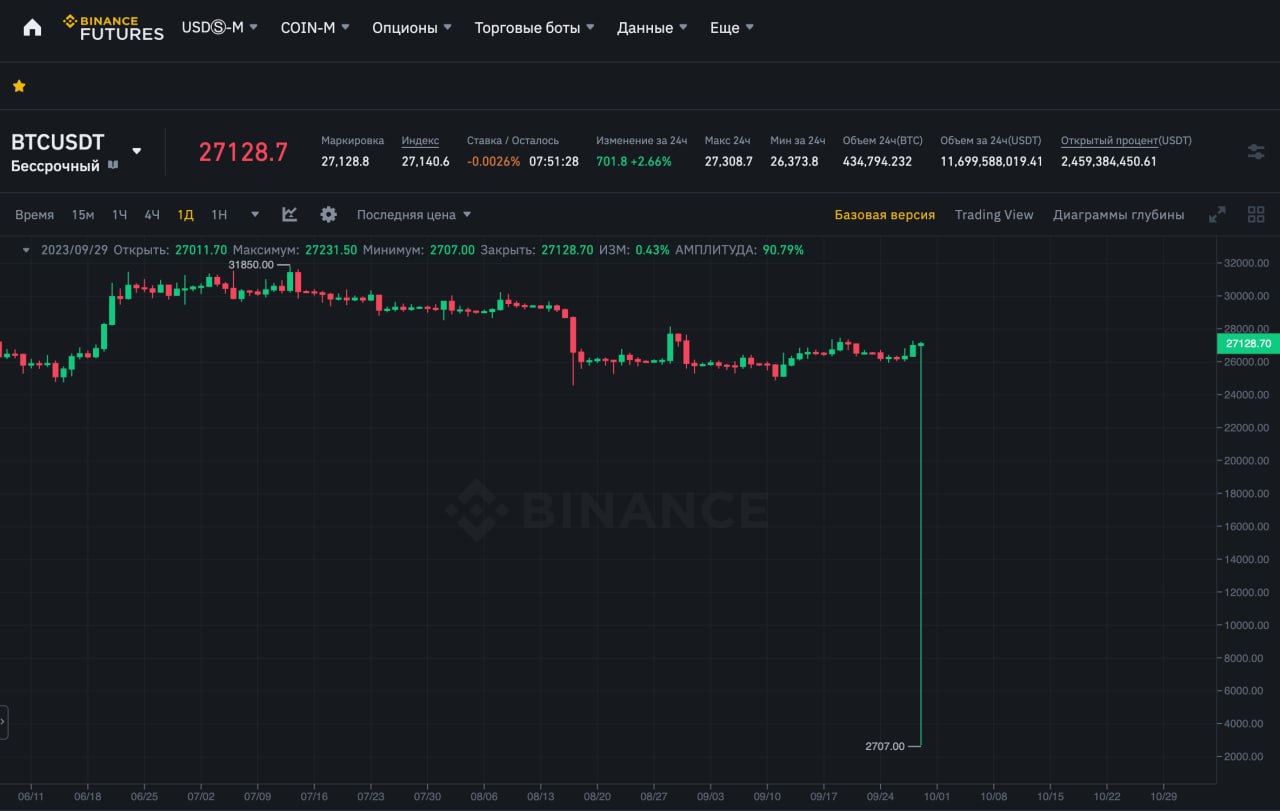Select the 4Ч timeframe
The height and width of the screenshot is (811, 1280).
(152, 215)
